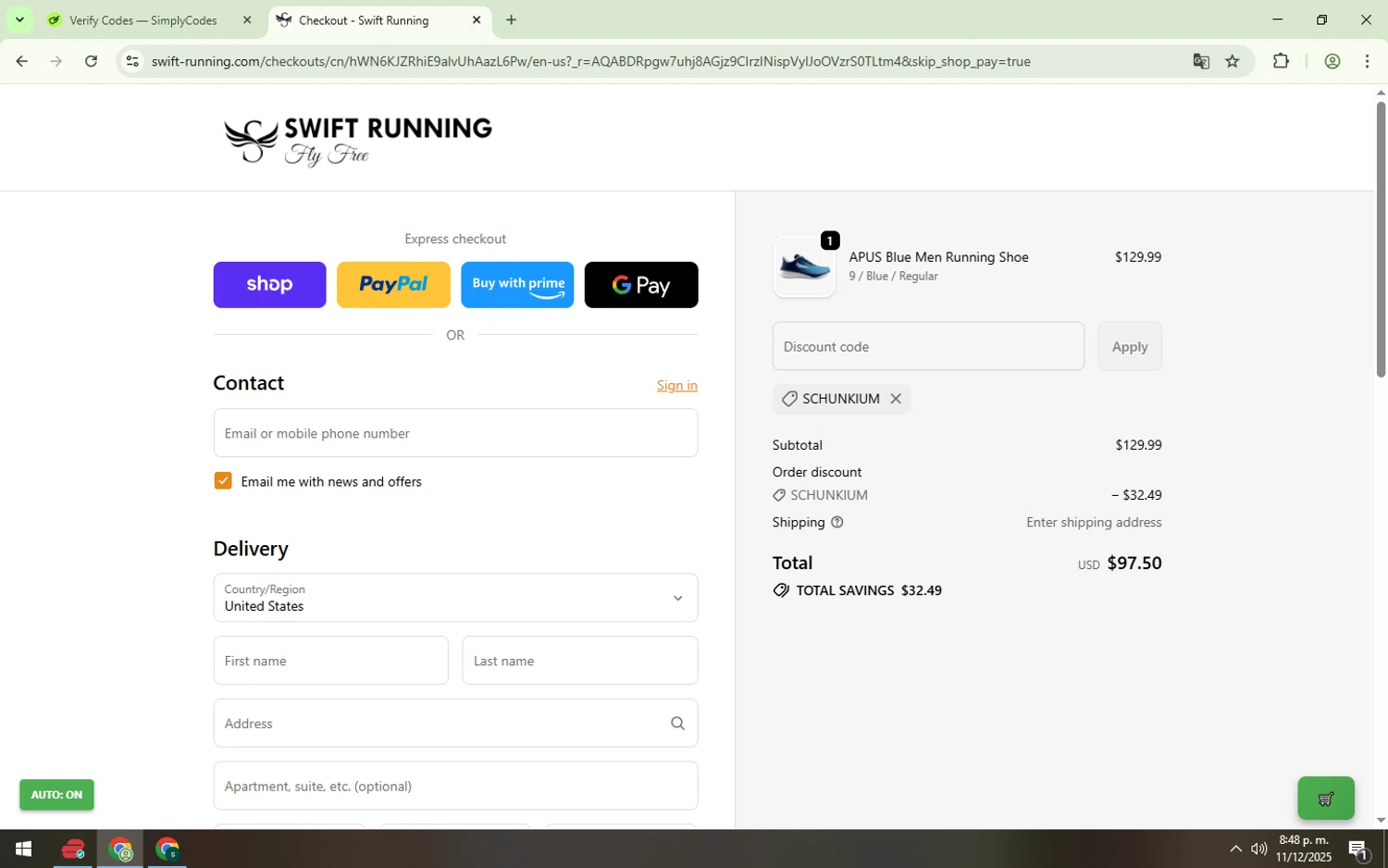1388x868 pixels.
Task: Expand the Country/Region dropdown
Action: click(x=455, y=598)
